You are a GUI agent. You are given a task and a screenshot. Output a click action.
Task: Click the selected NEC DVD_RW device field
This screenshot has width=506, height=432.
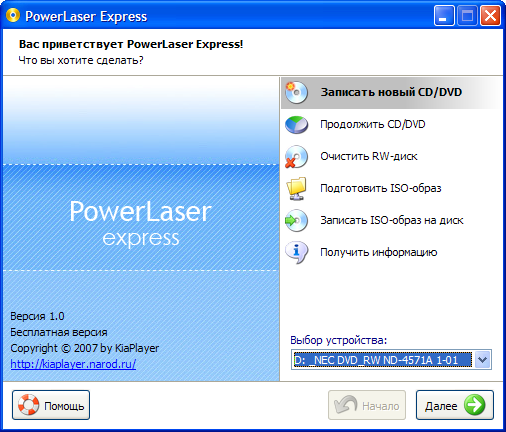point(383,360)
